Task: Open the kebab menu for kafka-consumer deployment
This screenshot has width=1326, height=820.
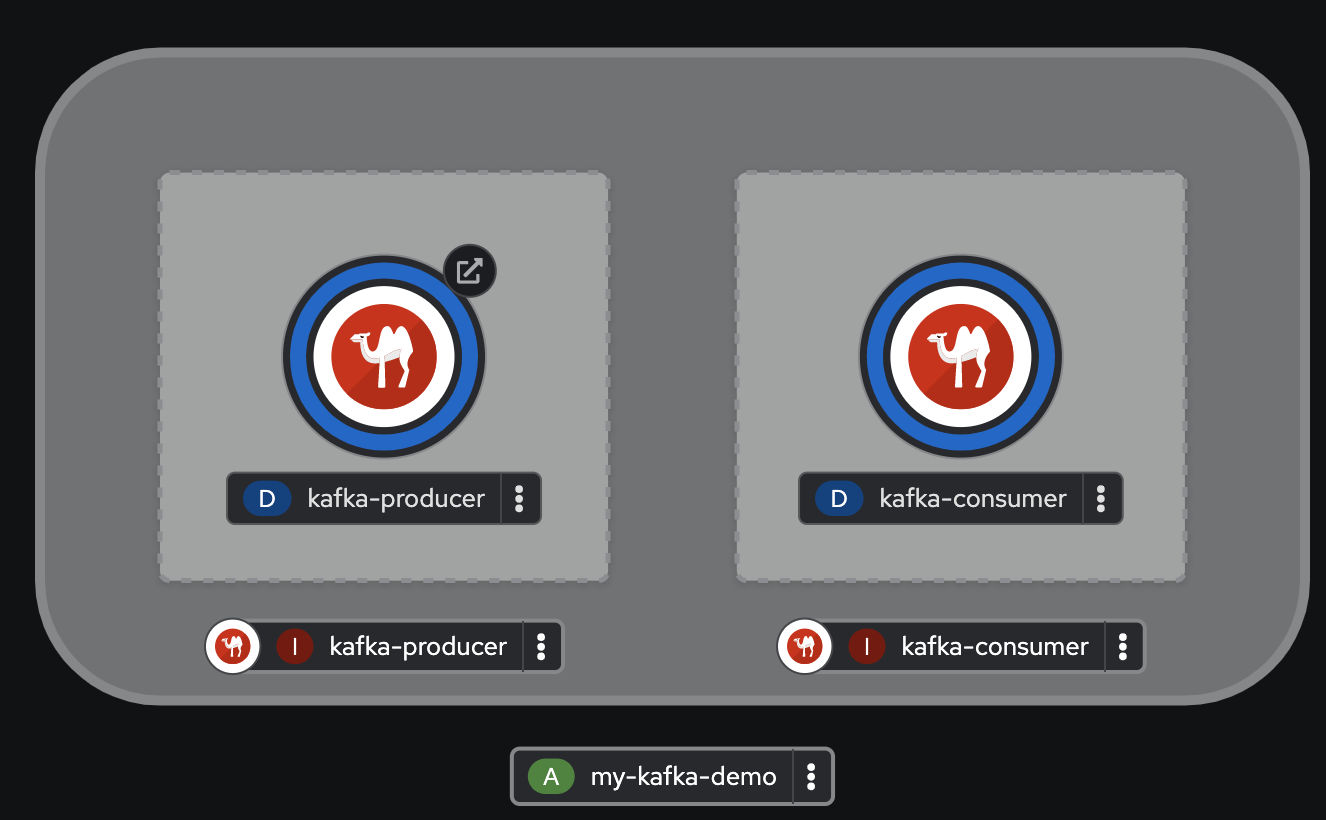Action: point(1102,498)
